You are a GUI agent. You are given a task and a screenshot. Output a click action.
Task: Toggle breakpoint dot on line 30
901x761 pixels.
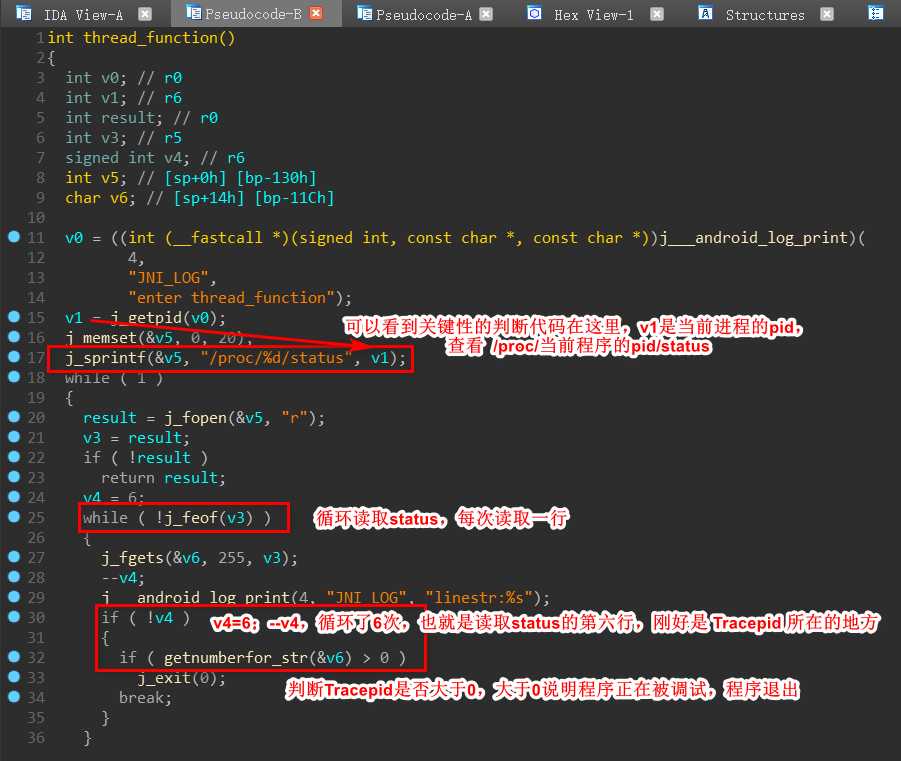pyautogui.click(x=14, y=616)
